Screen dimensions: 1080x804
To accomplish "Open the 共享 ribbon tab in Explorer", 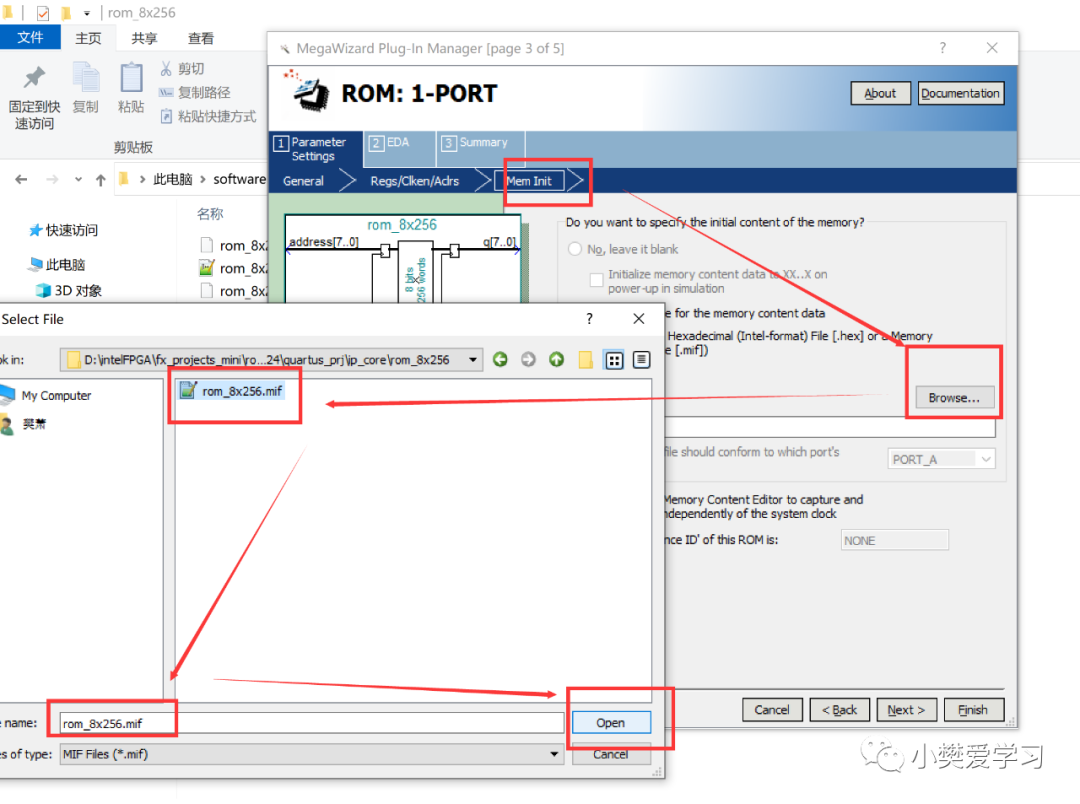I will coord(145,39).
